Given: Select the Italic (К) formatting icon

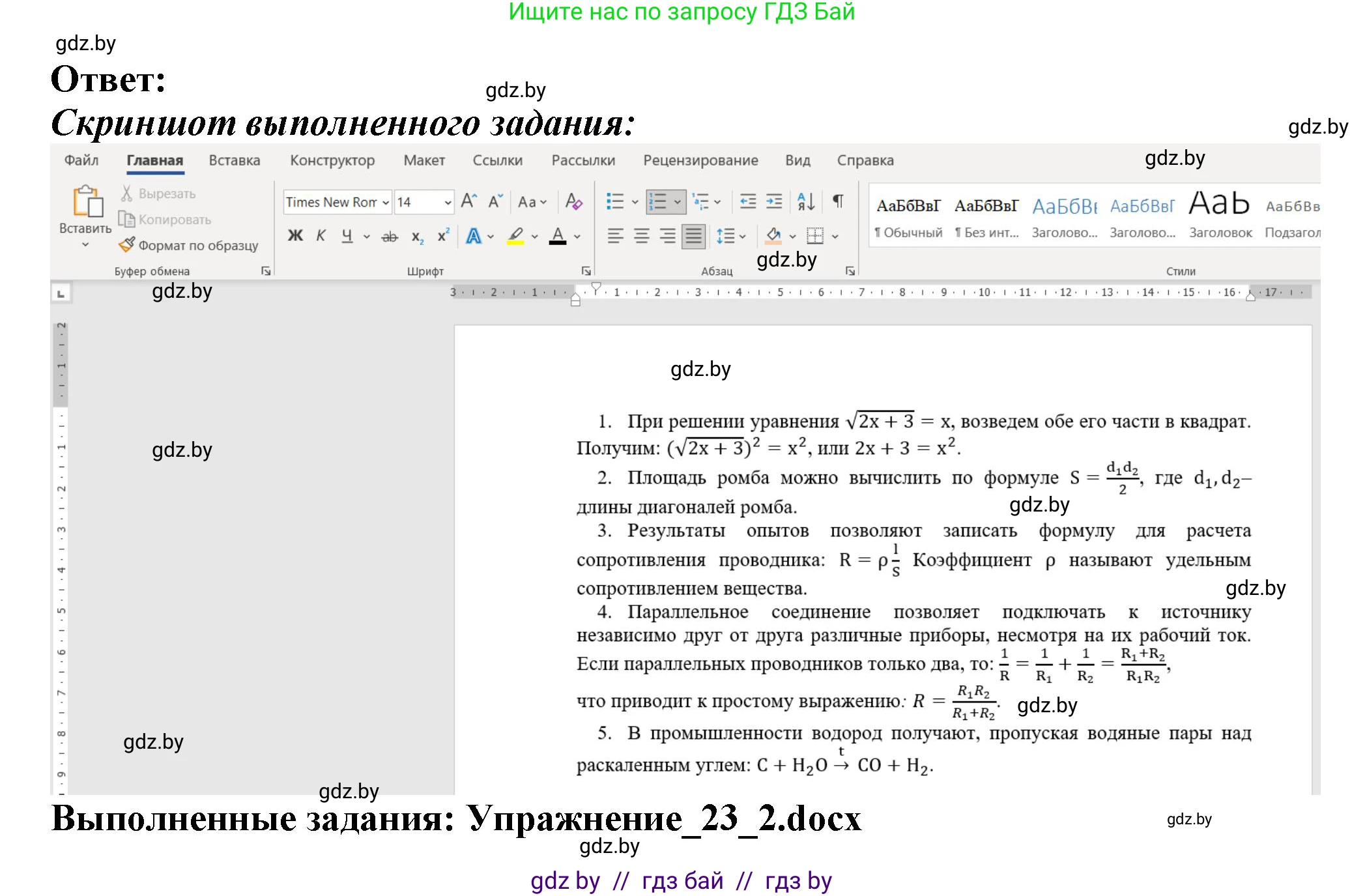Looking at the screenshot, I should pyautogui.click(x=320, y=235).
